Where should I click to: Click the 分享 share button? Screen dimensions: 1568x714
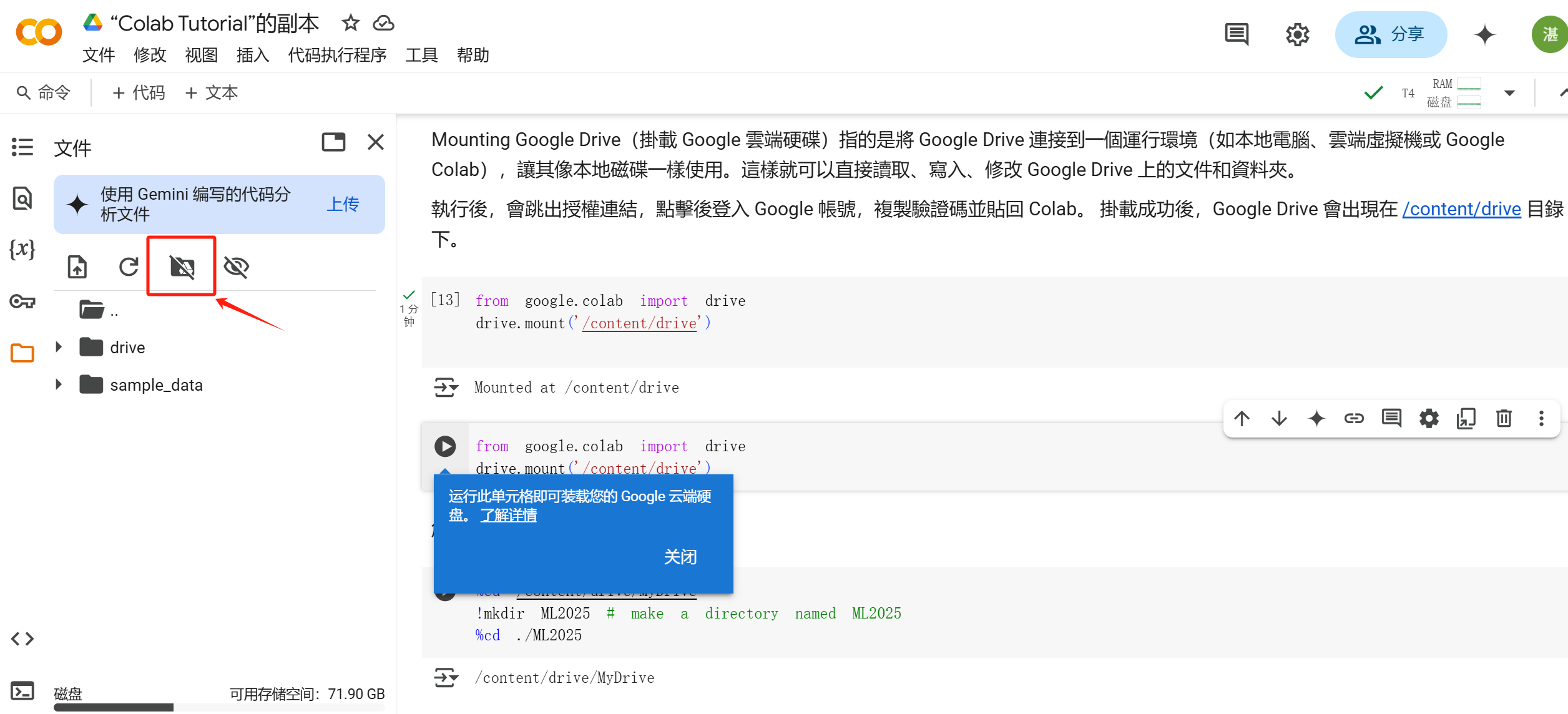1390,34
